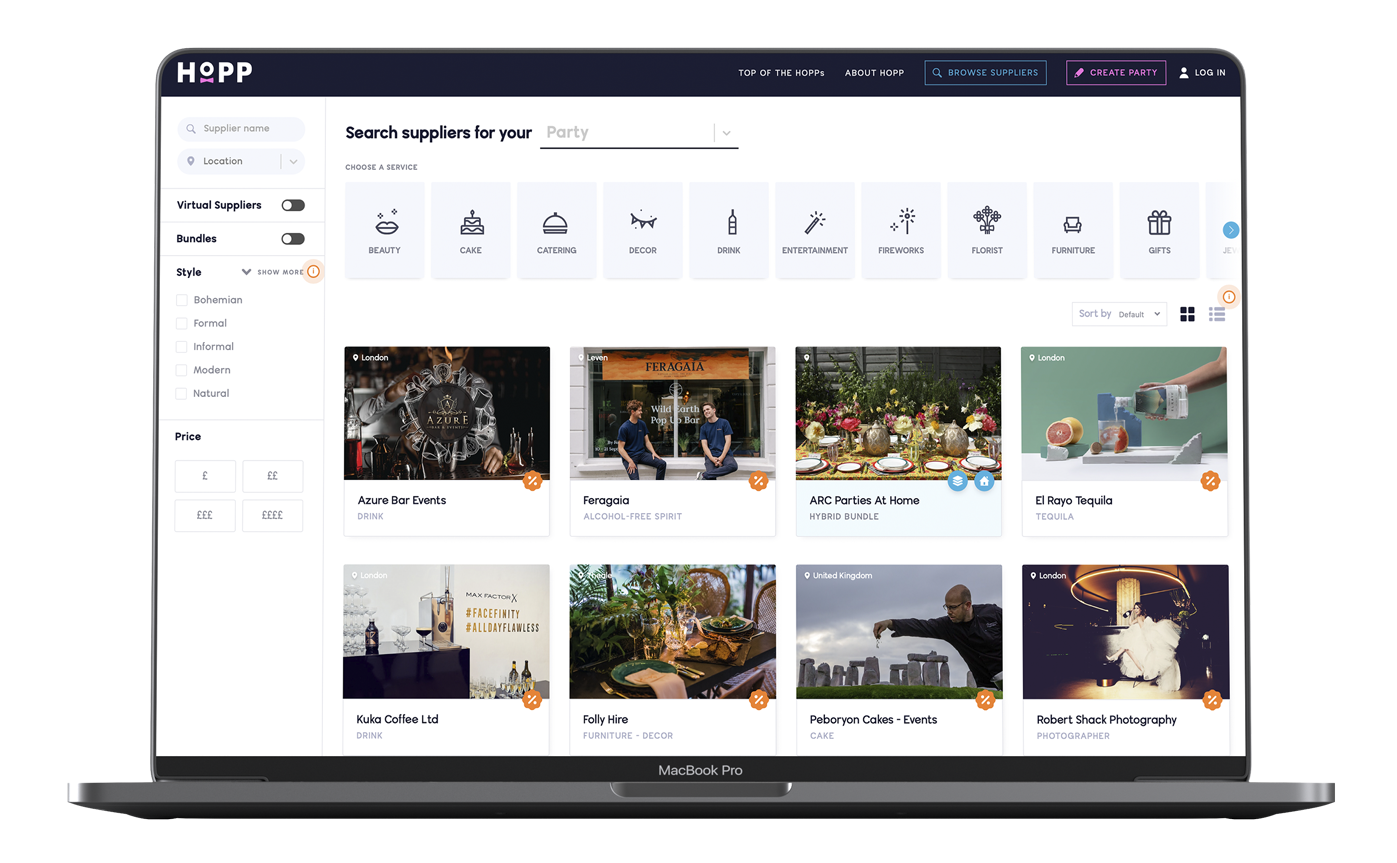
Task: Select the Florist service tile
Action: pyautogui.click(x=987, y=230)
